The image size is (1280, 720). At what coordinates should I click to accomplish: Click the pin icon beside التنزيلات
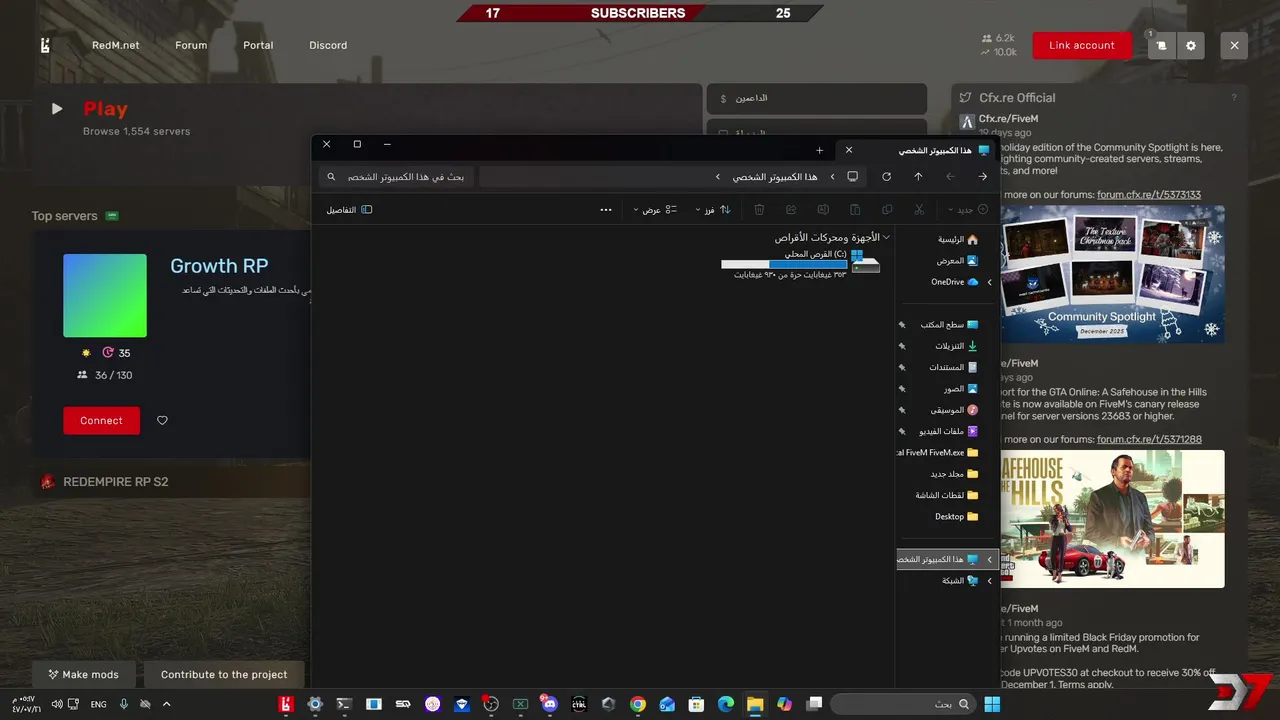coord(902,346)
